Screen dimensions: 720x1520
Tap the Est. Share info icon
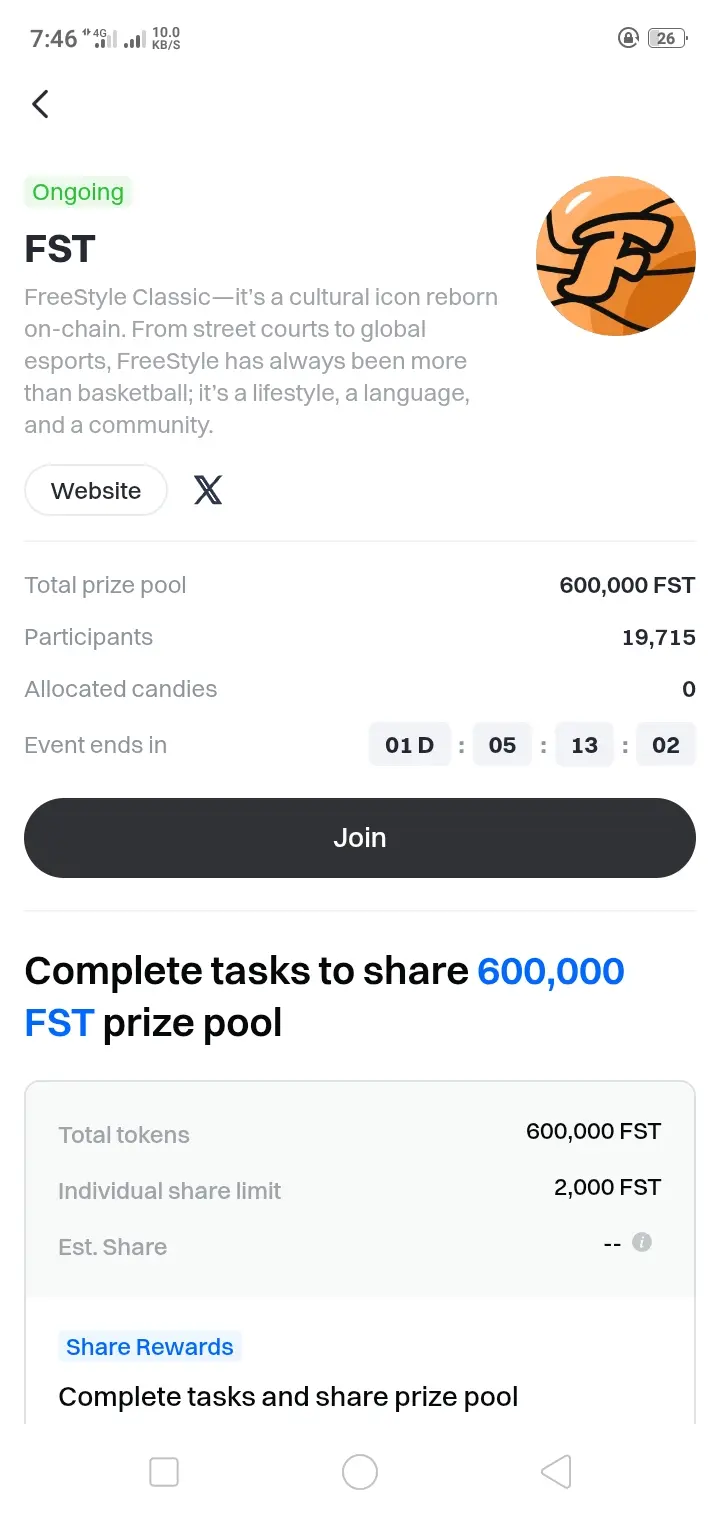[x=642, y=1243]
